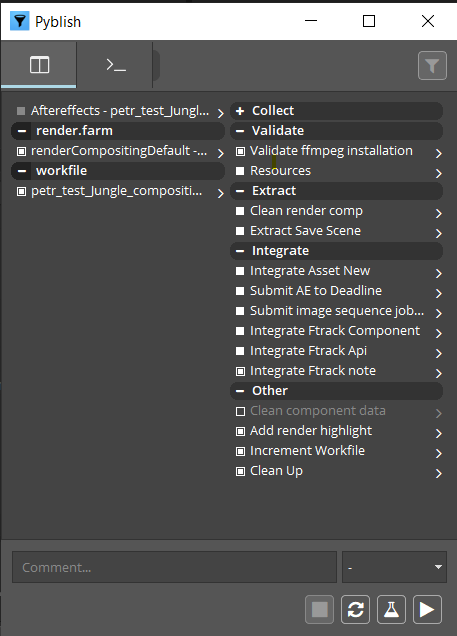Switch to the terminal log tab
The height and width of the screenshot is (636, 457).
pos(116,64)
